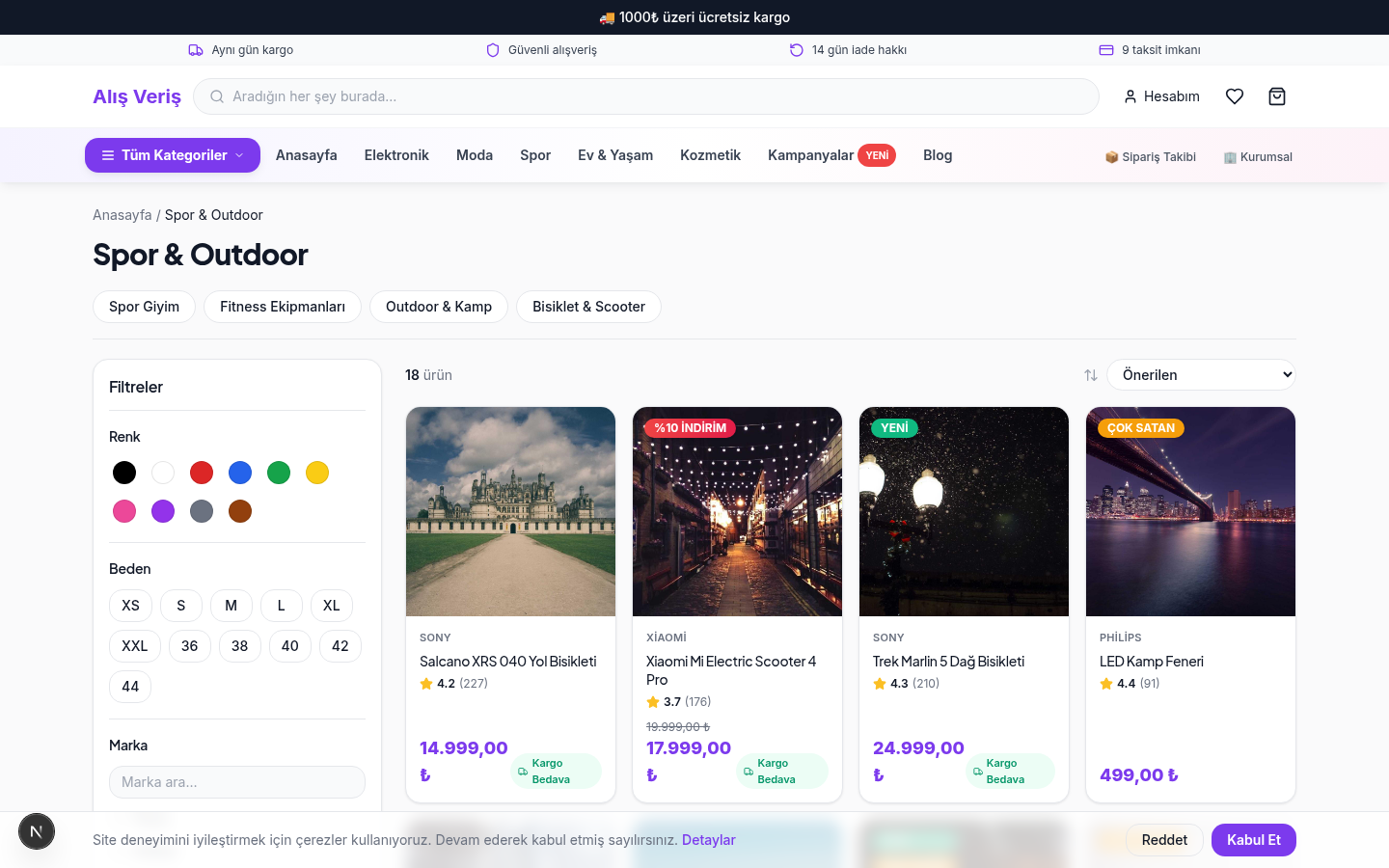Toggle size filter XS

click(x=130, y=606)
